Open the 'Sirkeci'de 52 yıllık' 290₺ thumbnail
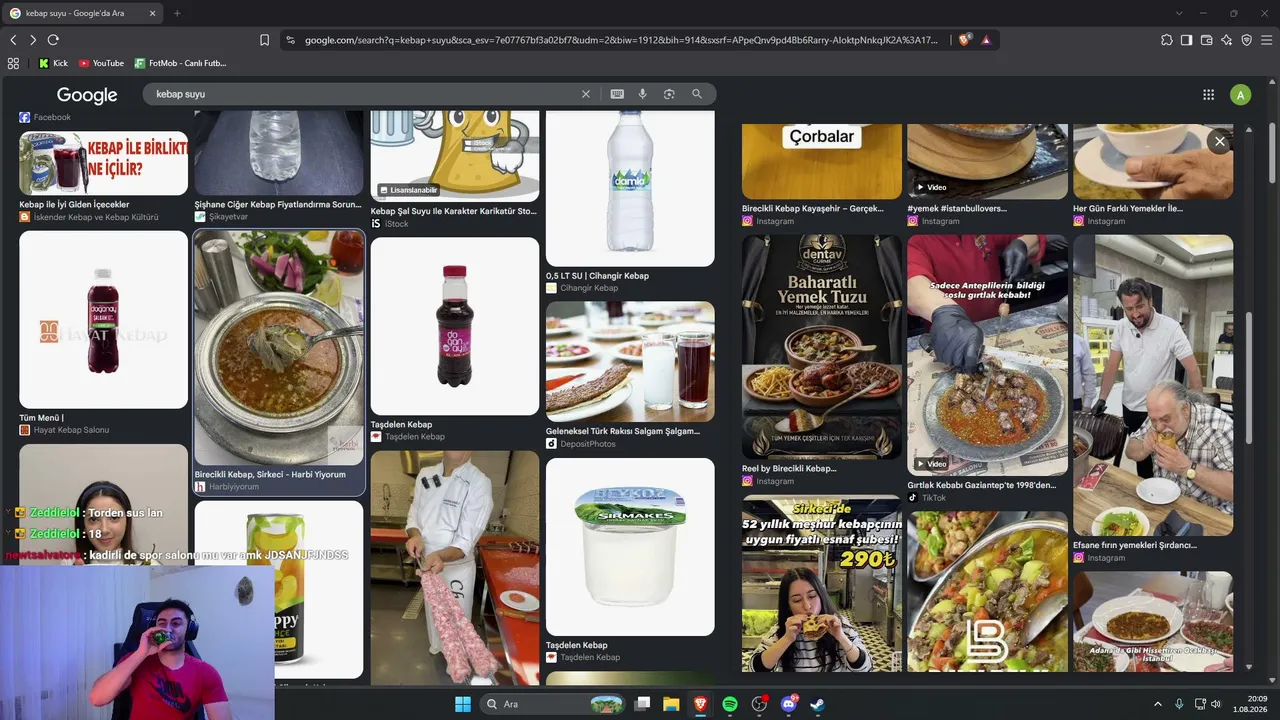 tap(822, 583)
